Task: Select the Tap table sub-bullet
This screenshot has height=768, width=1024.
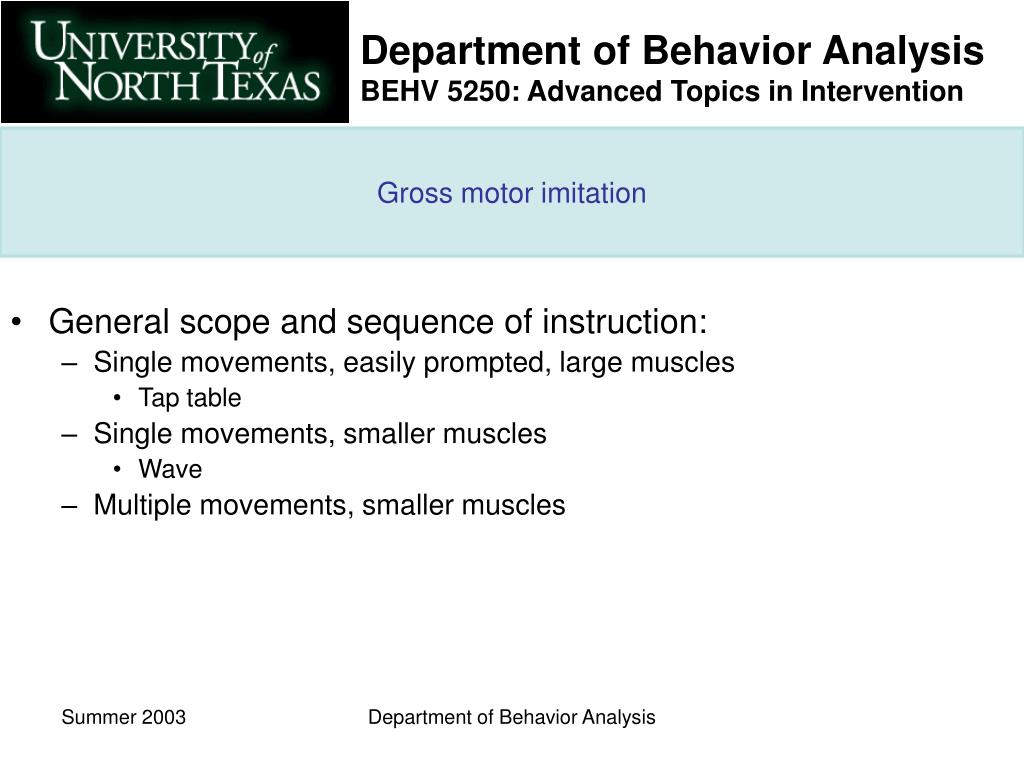Action: pos(190,398)
